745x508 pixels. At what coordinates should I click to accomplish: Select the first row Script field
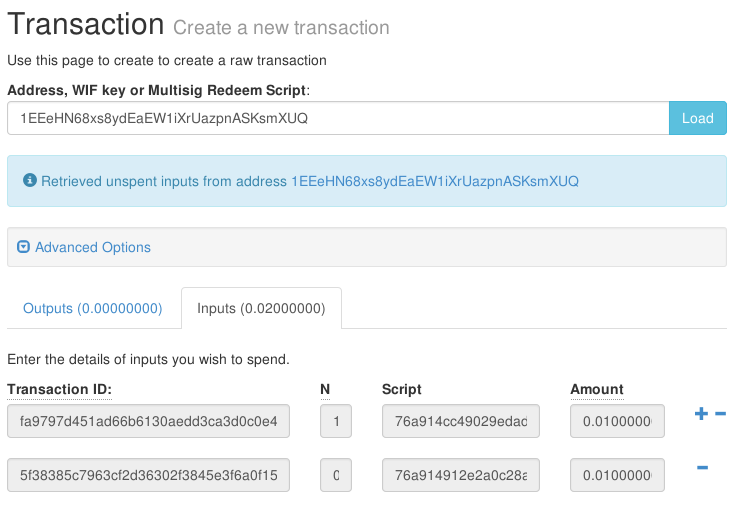click(x=460, y=422)
